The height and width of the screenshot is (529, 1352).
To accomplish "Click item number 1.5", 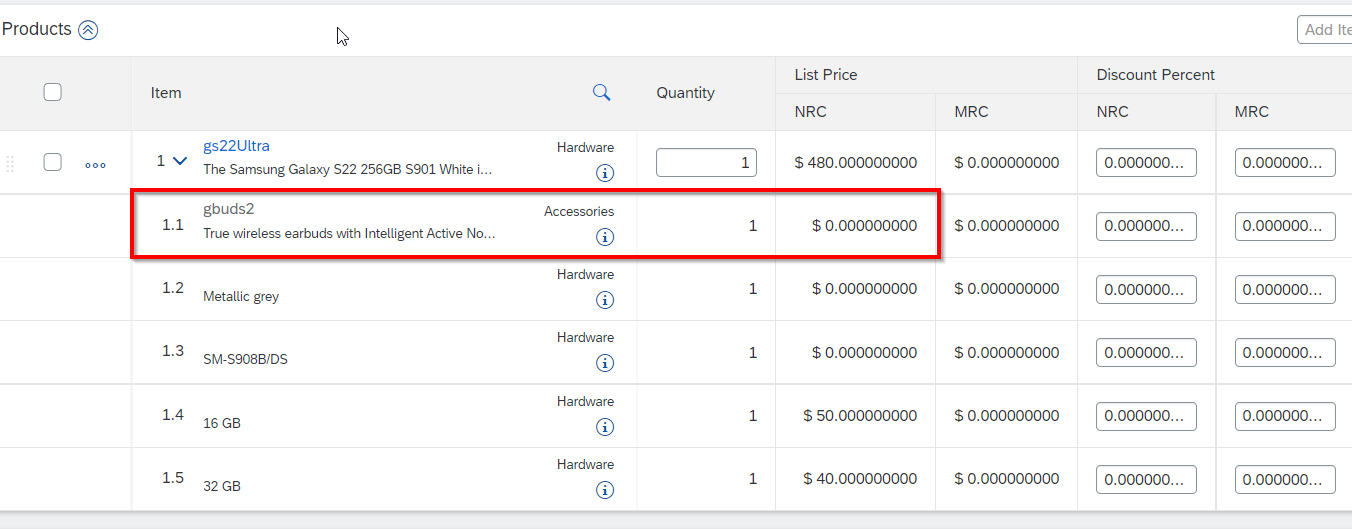I will (x=173, y=477).
